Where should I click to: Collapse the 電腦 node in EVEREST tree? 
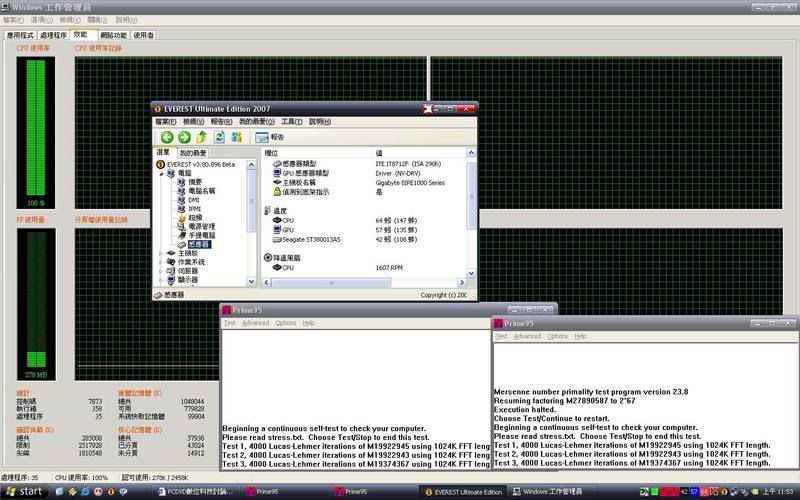coord(161,173)
